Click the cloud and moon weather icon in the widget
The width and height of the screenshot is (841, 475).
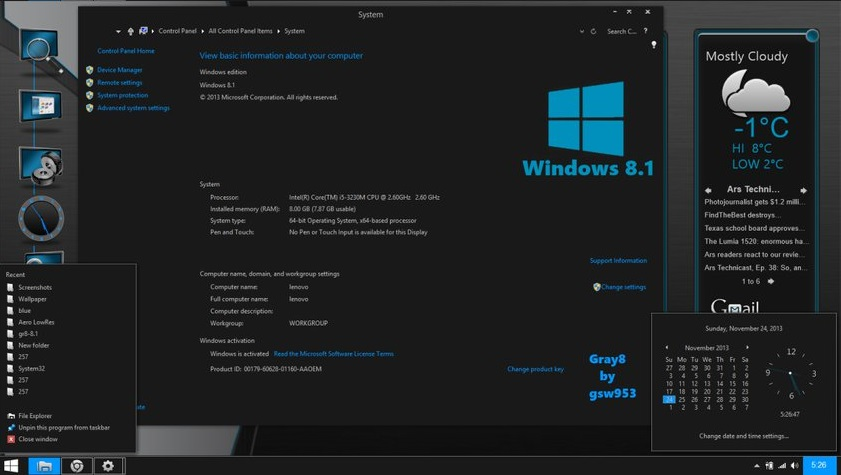[755, 94]
